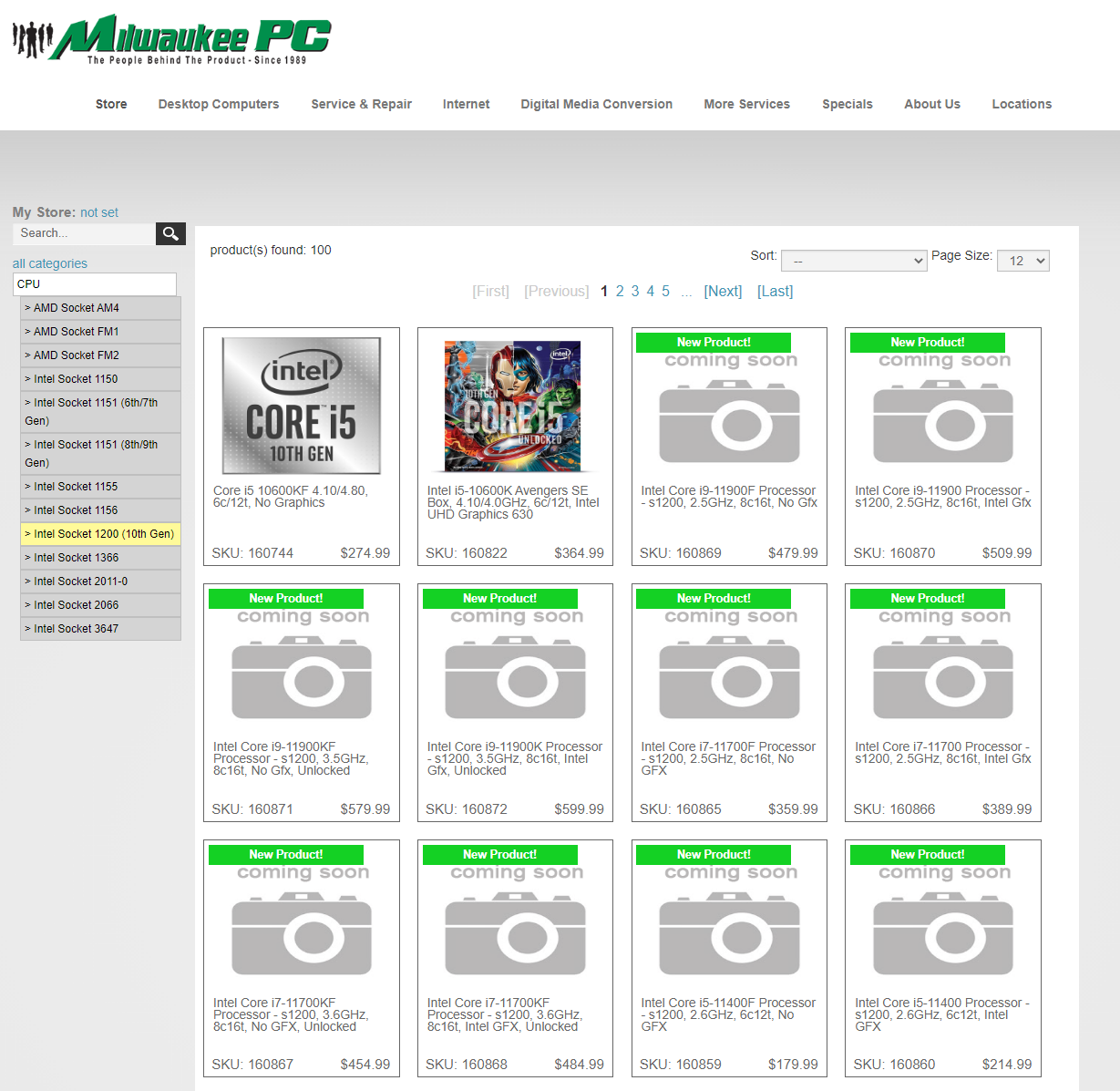This screenshot has width=1120, height=1091.
Task: Click the search magnifier icon button
Action: click(170, 233)
